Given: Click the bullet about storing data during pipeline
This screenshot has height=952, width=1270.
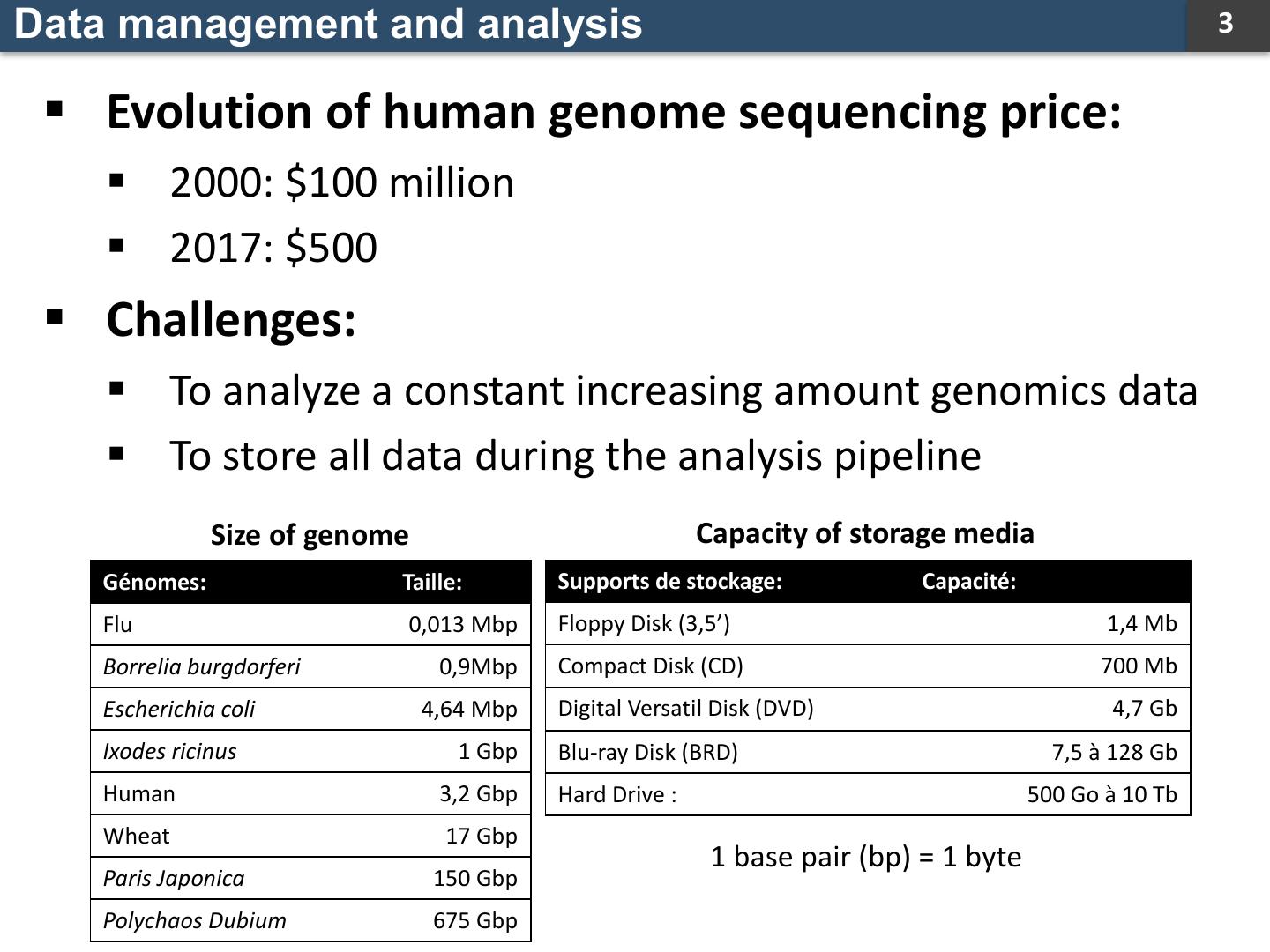Looking at the screenshot, I should (x=575, y=456).
